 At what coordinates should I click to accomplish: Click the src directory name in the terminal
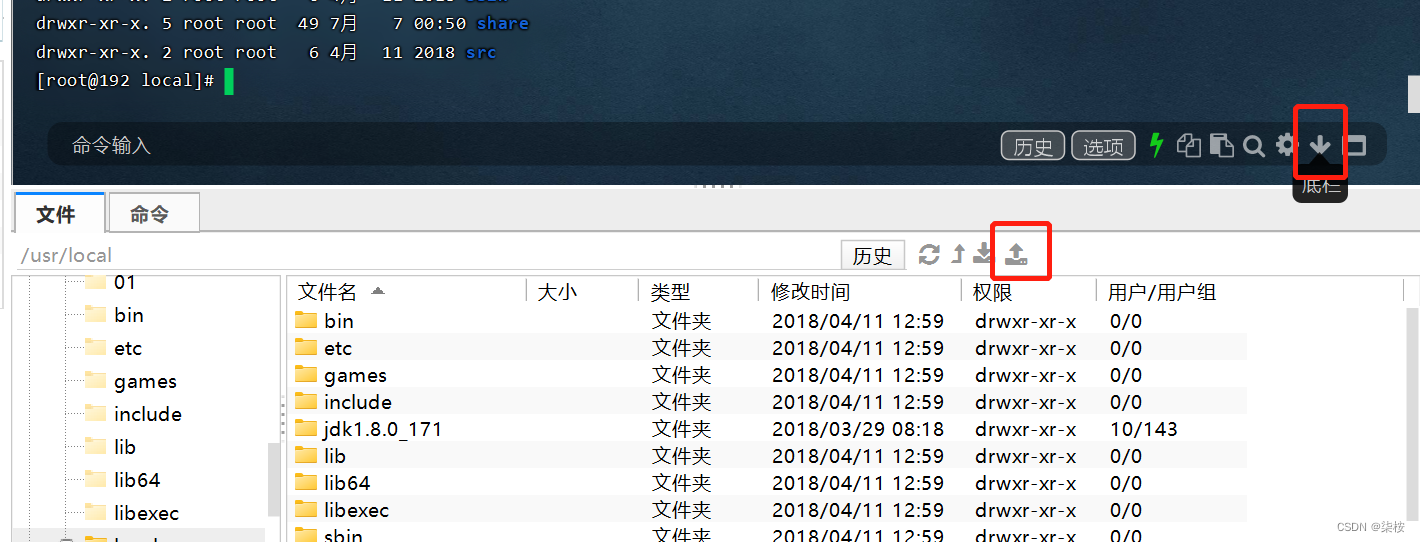tap(481, 52)
